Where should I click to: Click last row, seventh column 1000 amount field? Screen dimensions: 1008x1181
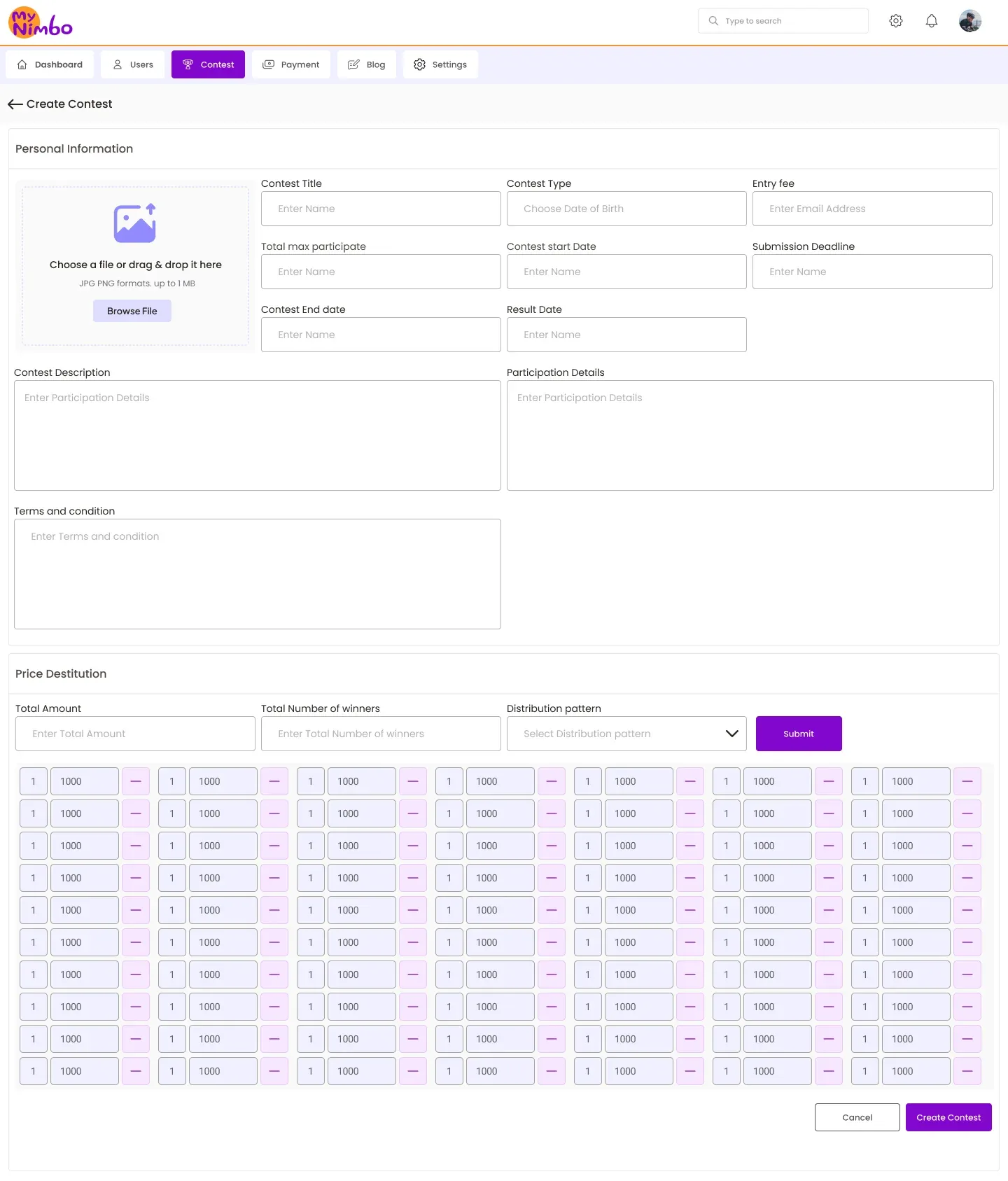point(916,1071)
